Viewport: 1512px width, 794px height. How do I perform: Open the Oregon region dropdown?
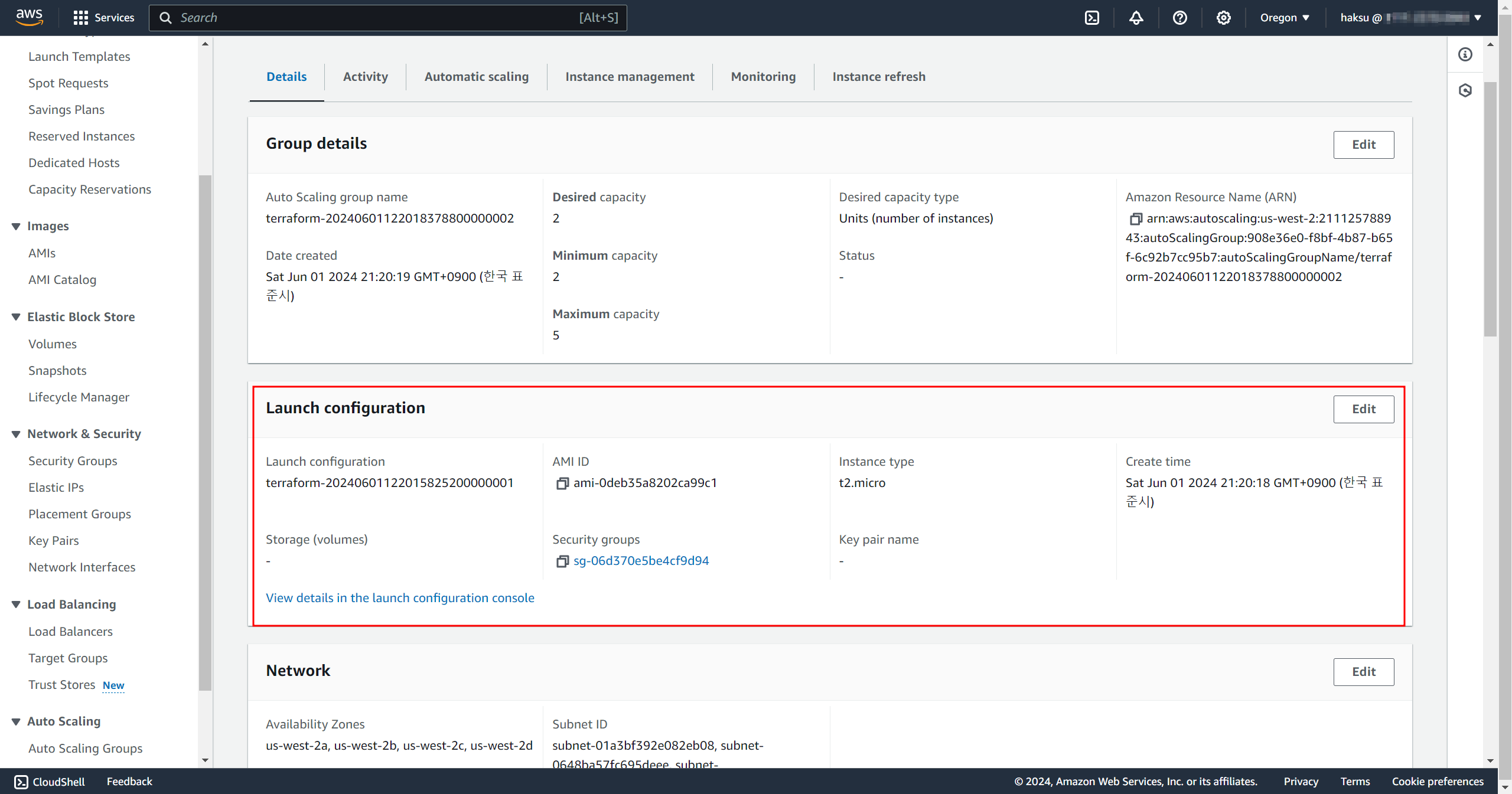click(x=1285, y=18)
